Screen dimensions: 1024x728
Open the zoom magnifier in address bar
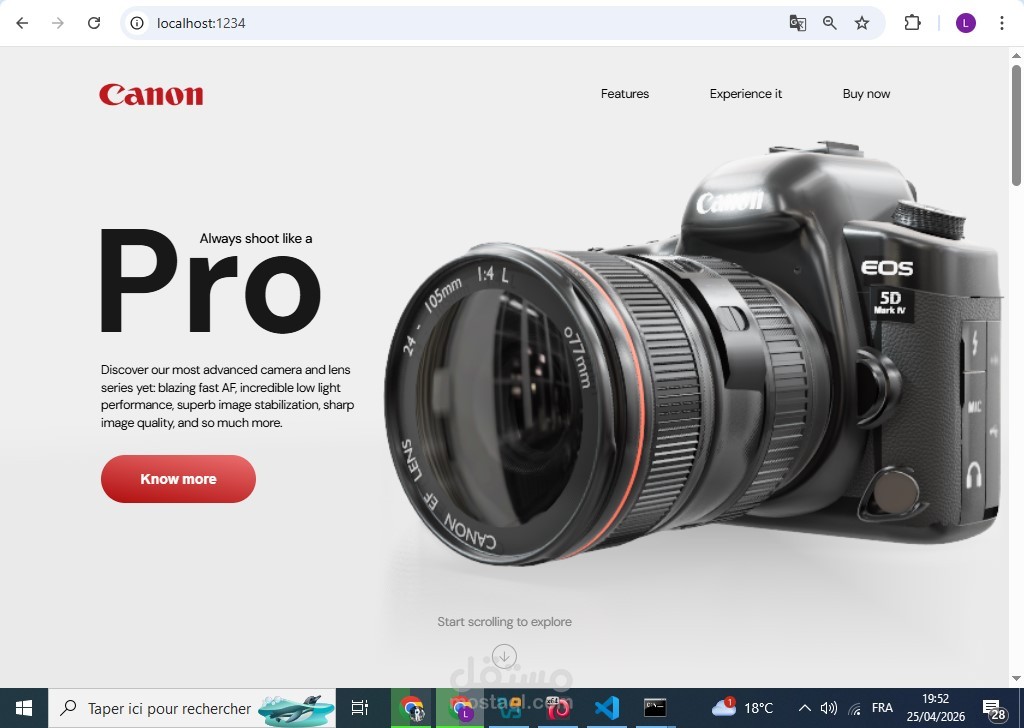[x=829, y=23]
